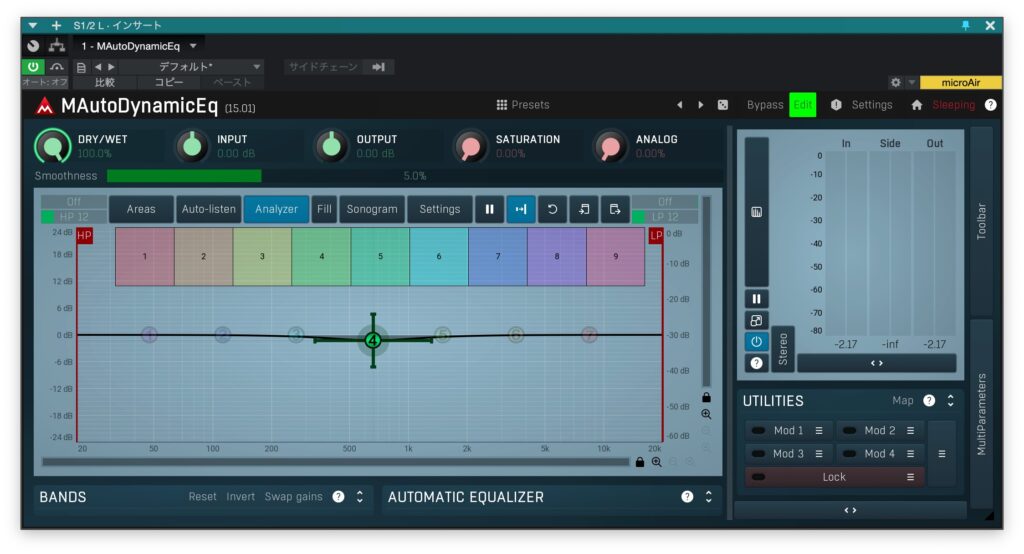Viewport: 1024px width, 554px height.
Task: Click the reset (circular arrow) icon in the EQ toolbar
Action: 552,209
